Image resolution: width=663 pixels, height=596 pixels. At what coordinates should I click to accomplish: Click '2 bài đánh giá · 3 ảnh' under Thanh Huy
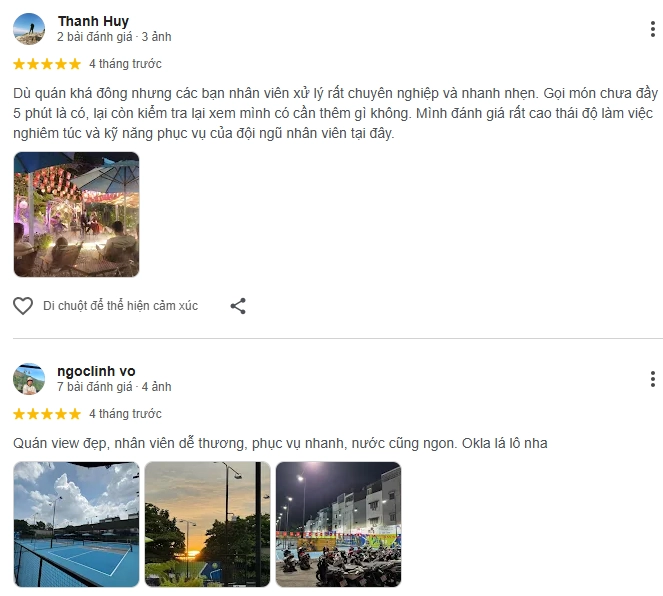pos(114,37)
